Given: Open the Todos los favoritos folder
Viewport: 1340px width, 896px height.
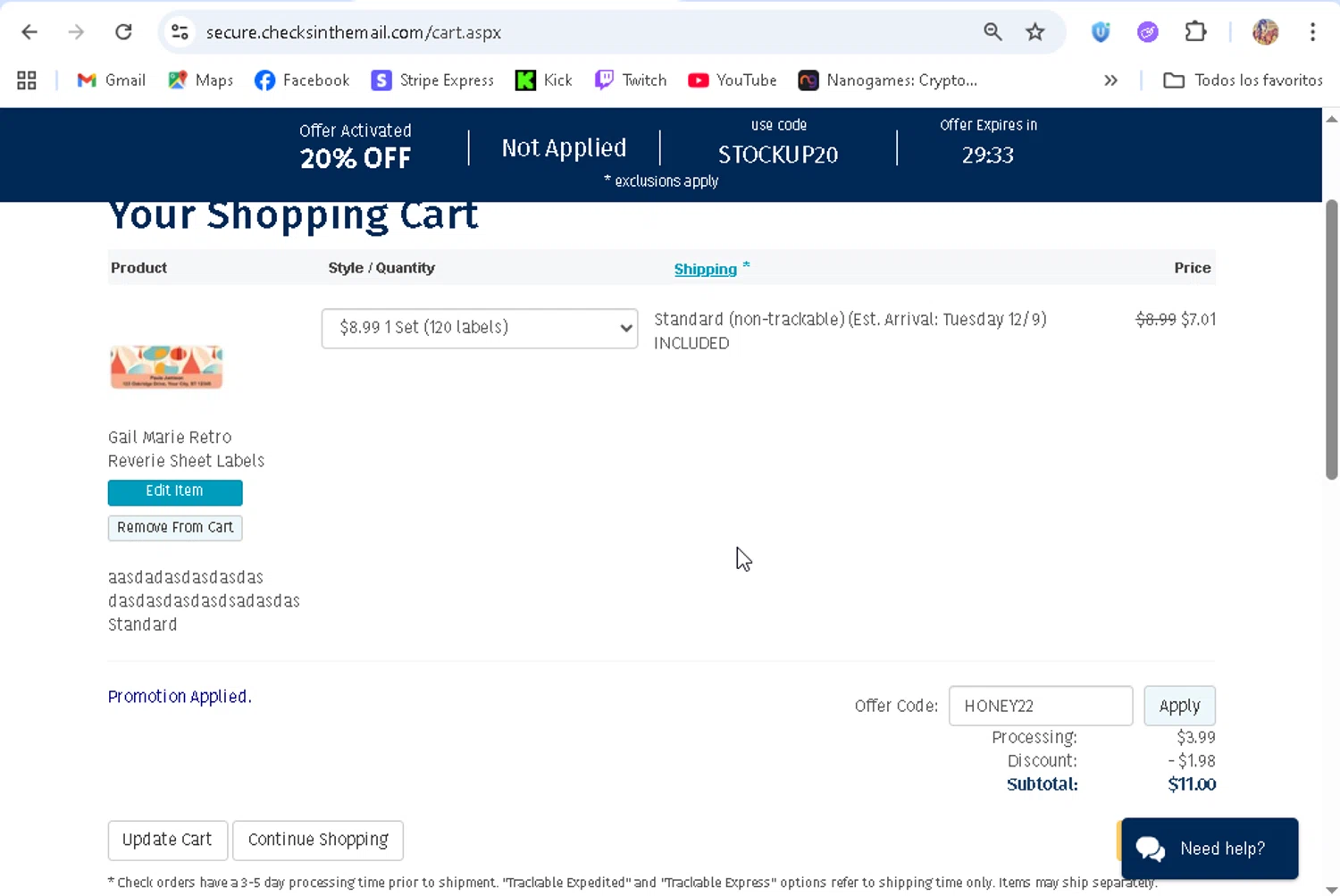Looking at the screenshot, I should 1243,80.
